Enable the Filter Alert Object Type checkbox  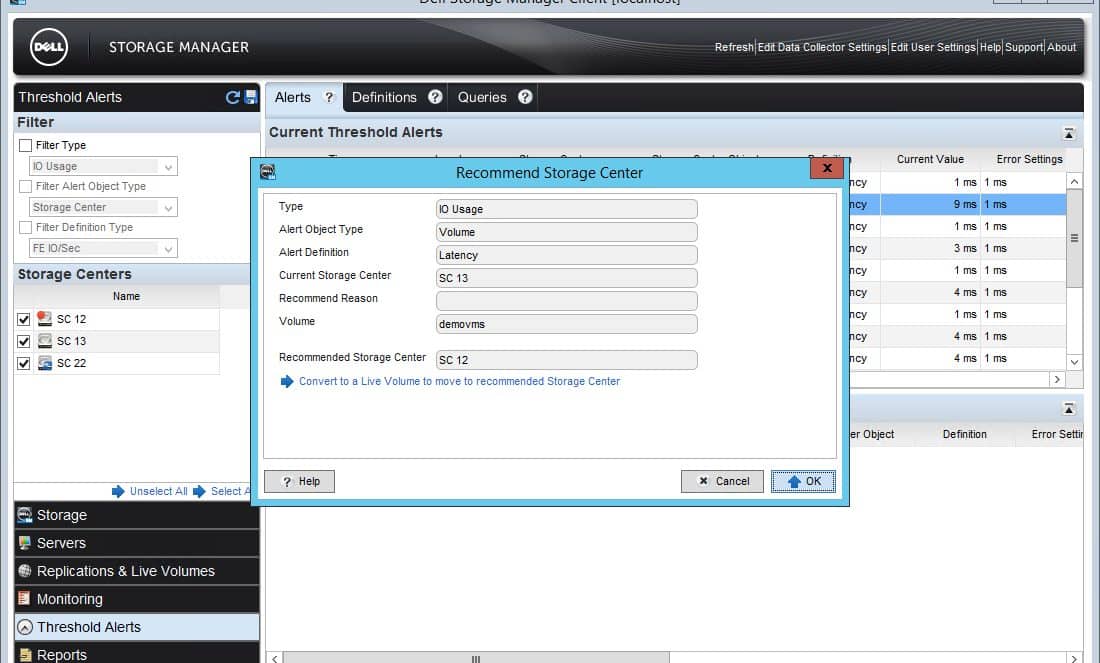coord(25,187)
